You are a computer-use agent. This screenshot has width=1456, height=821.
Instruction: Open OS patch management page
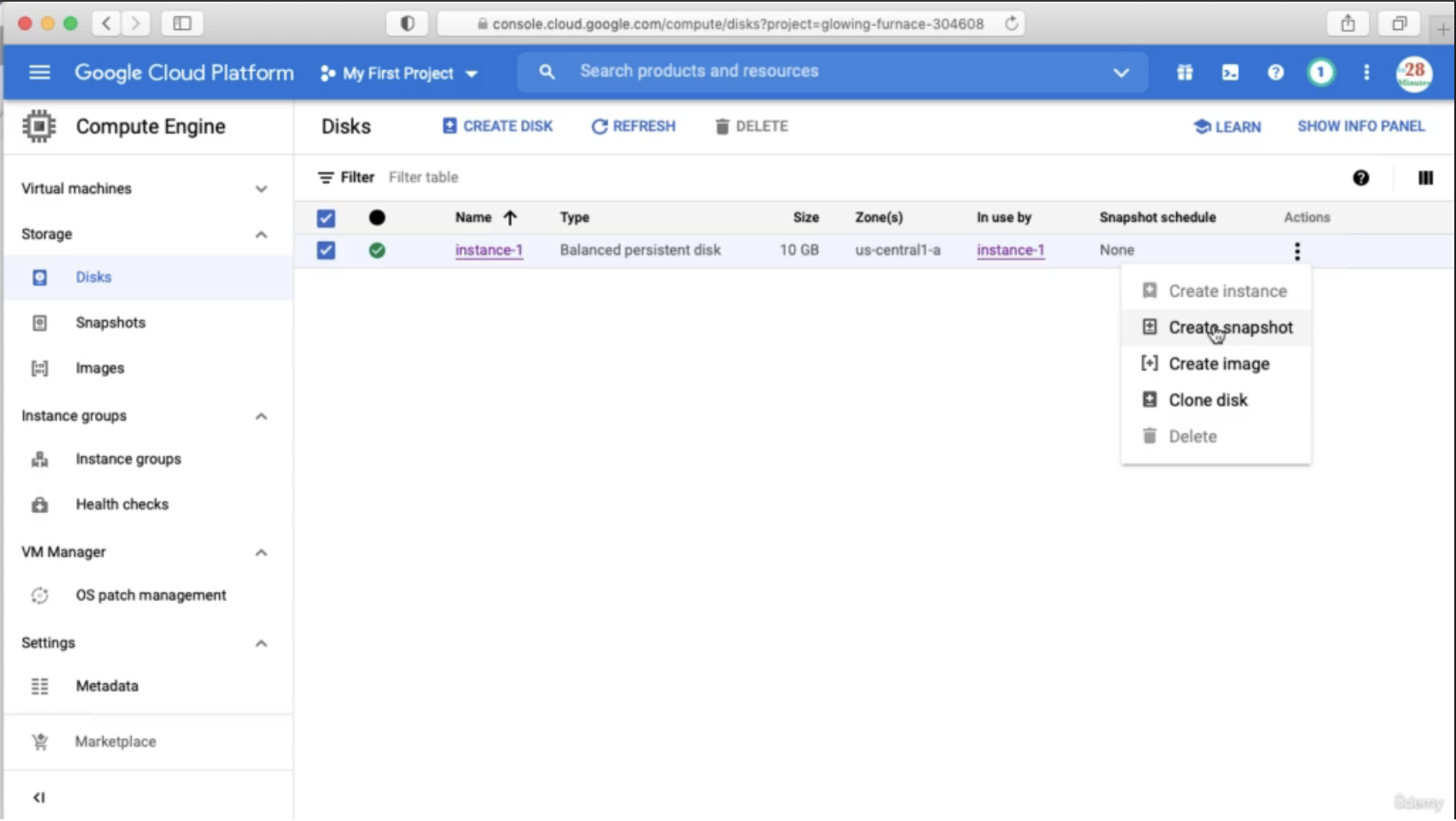(151, 595)
